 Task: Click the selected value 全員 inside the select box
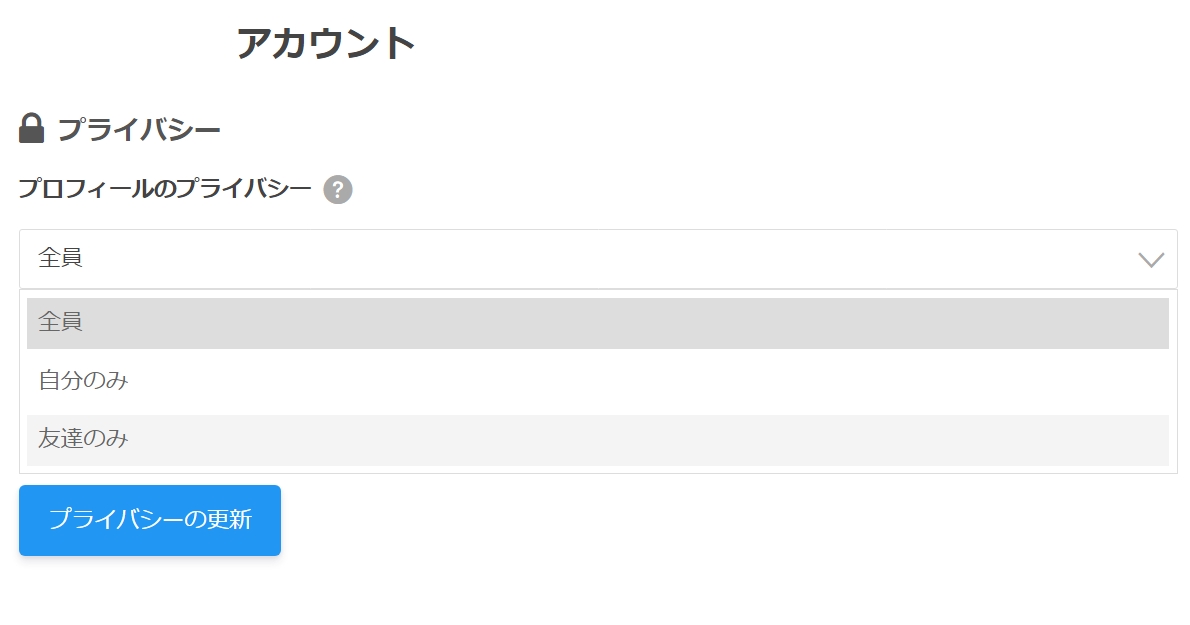click(60, 258)
